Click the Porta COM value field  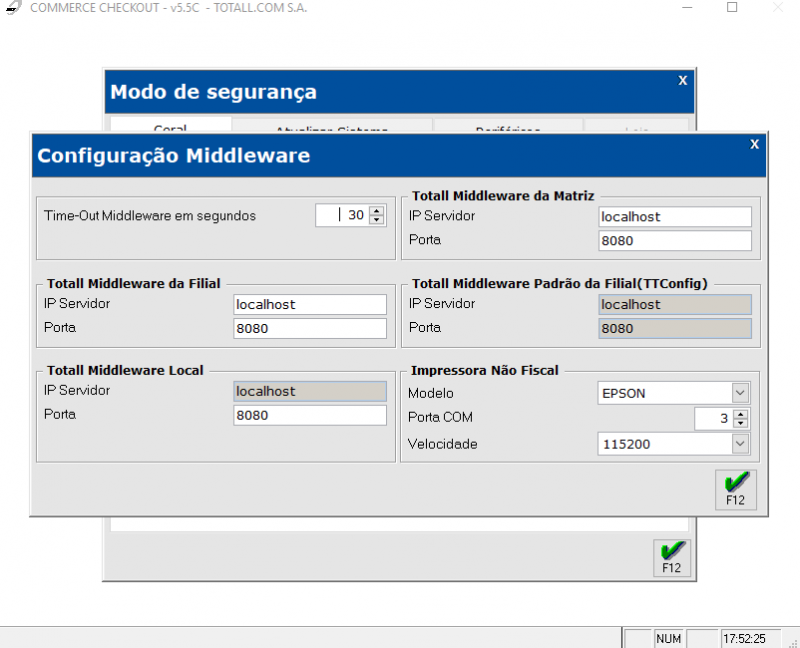tap(713, 418)
